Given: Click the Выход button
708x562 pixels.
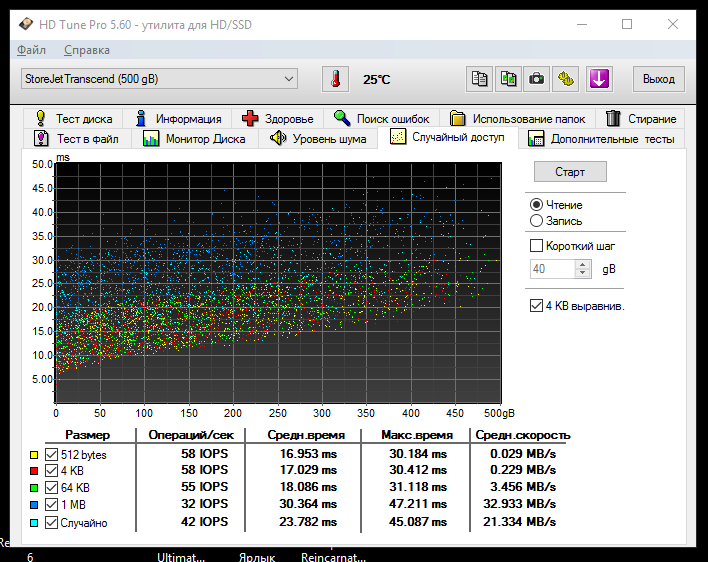Looking at the screenshot, I should pos(658,79).
